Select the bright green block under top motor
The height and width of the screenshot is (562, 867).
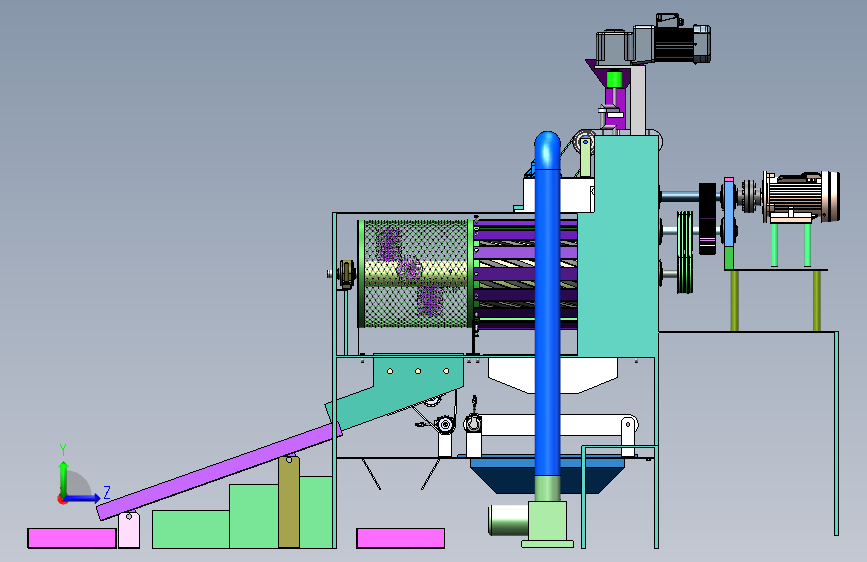click(x=614, y=80)
